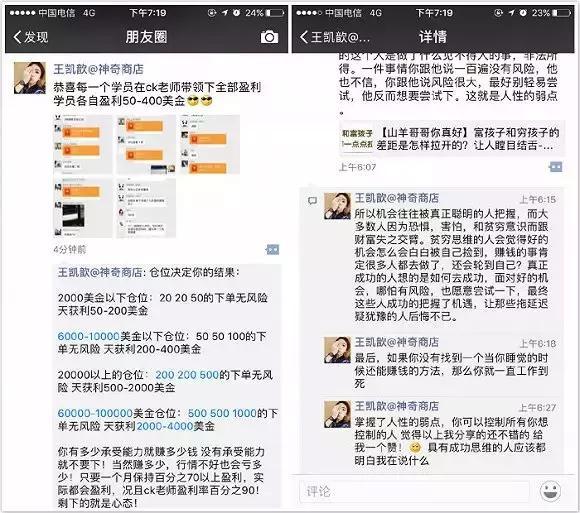This screenshot has height=513, width=580.
Task: Tap the 6000-10000 blue number link
Action: 88,336
